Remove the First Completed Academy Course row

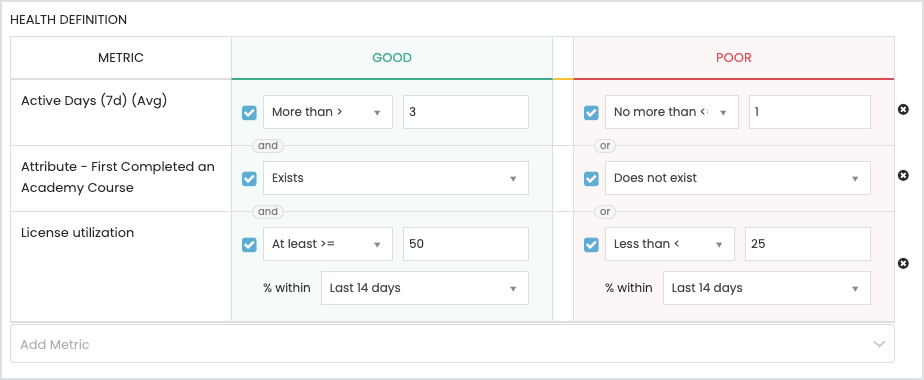(903, 175)
